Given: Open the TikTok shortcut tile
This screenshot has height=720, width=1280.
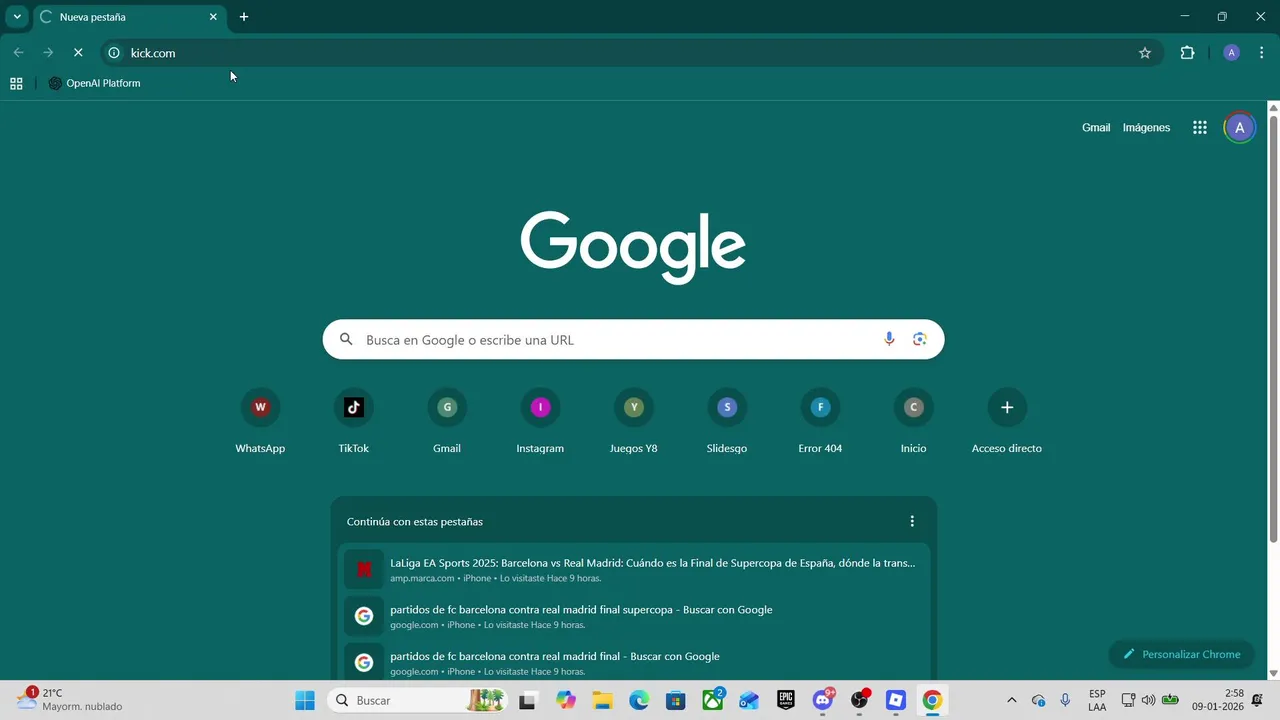Looking at the screenshot, I should click(353, 421).
